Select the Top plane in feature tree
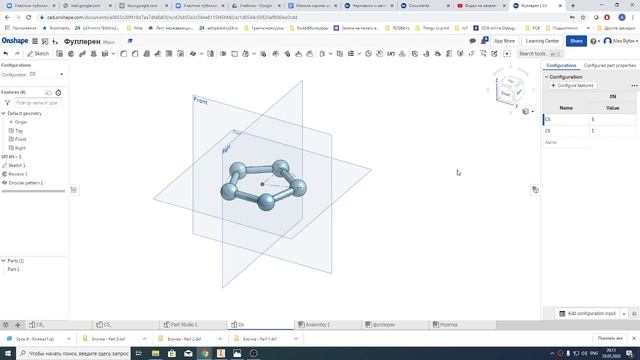 pyautogui.click(x=19, y=131)
